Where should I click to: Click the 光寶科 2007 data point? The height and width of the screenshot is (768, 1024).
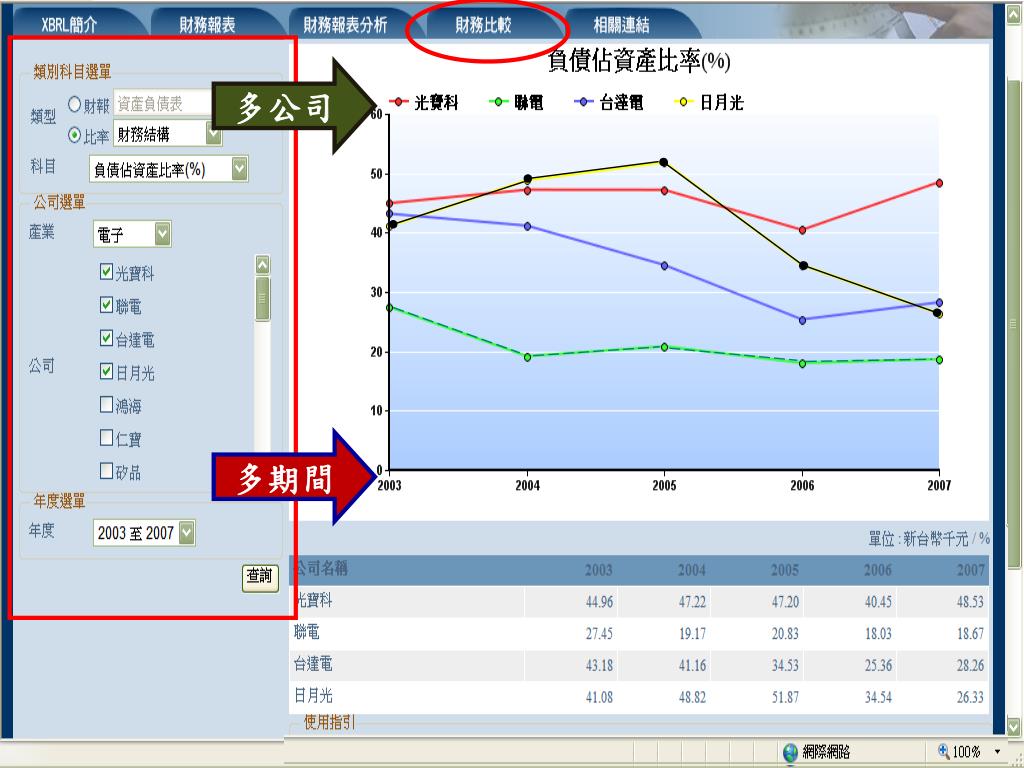(x=939, y=183)
